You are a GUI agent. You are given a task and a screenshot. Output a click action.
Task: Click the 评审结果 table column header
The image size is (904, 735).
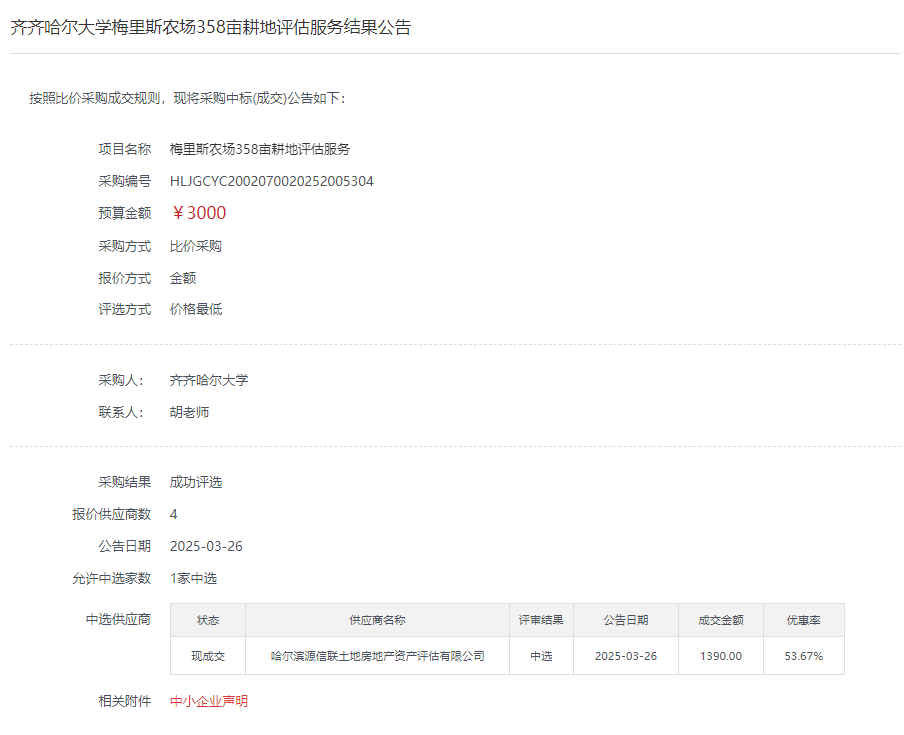pyautogui.click(x=541, y=620)
